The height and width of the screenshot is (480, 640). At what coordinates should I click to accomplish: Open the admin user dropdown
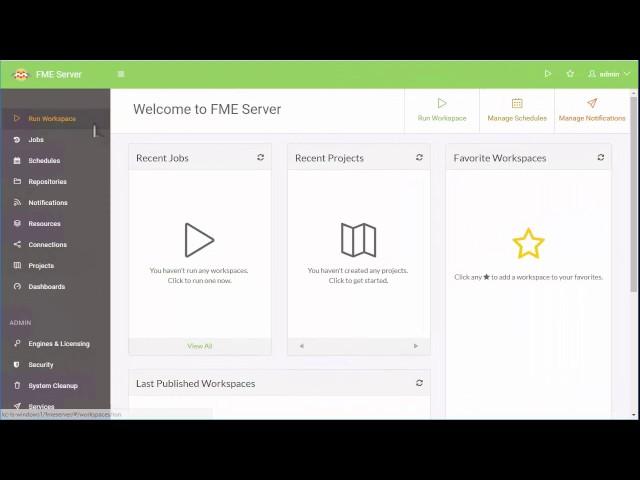609,74
